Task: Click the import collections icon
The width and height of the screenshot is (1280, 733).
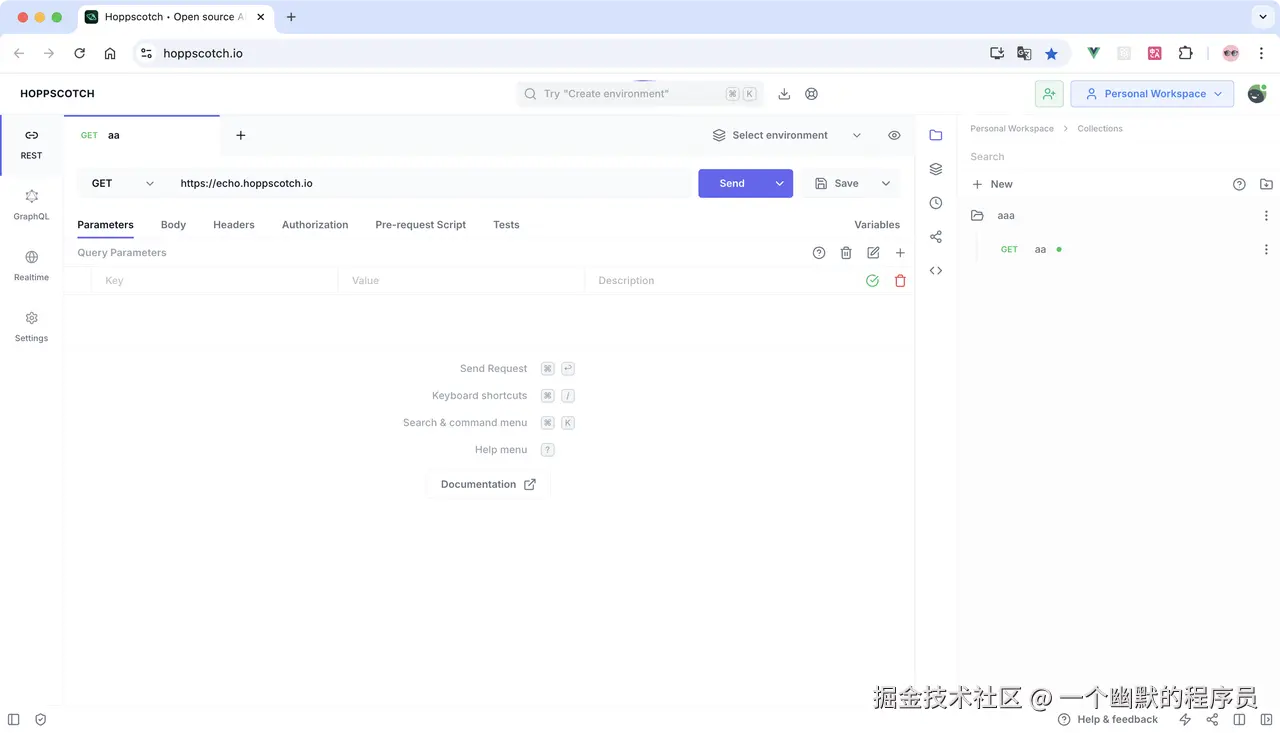Action: pos(1266,184)
